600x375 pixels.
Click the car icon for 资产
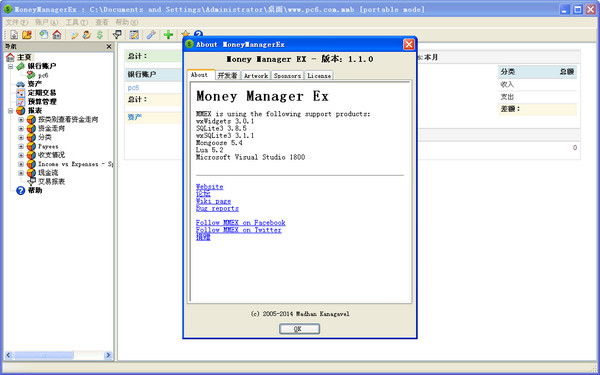tap(20, 84)
